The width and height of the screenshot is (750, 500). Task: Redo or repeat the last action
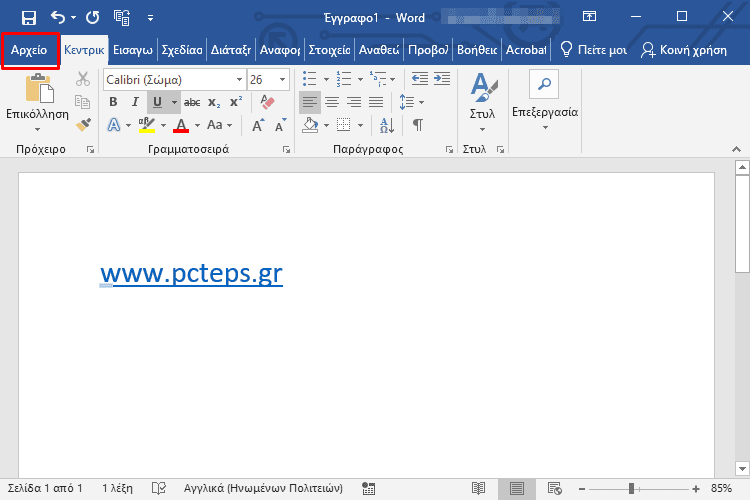[92, 18]
